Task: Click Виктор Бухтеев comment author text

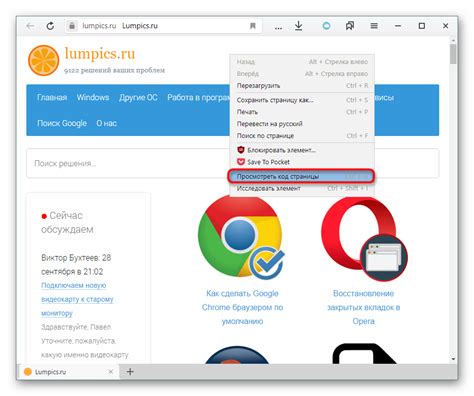Action: tap(70, 258)
